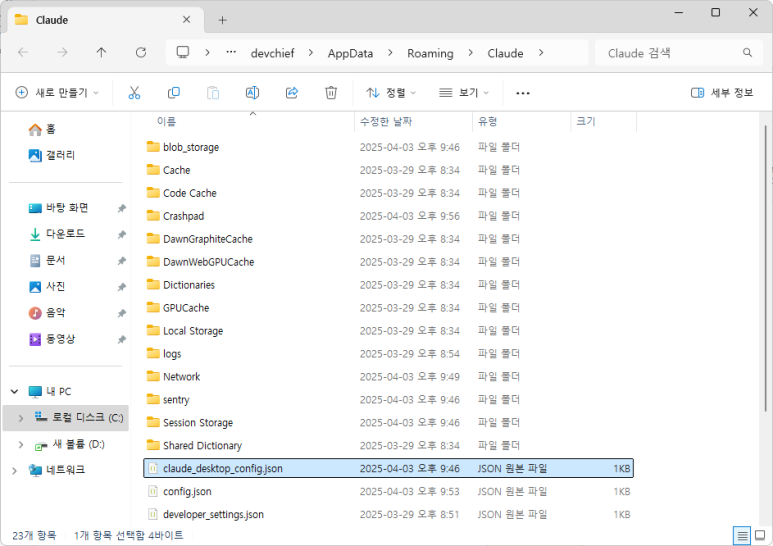Navigate to Roaming in breadcrumb
The image size is (773, 546).
(430, 53)
